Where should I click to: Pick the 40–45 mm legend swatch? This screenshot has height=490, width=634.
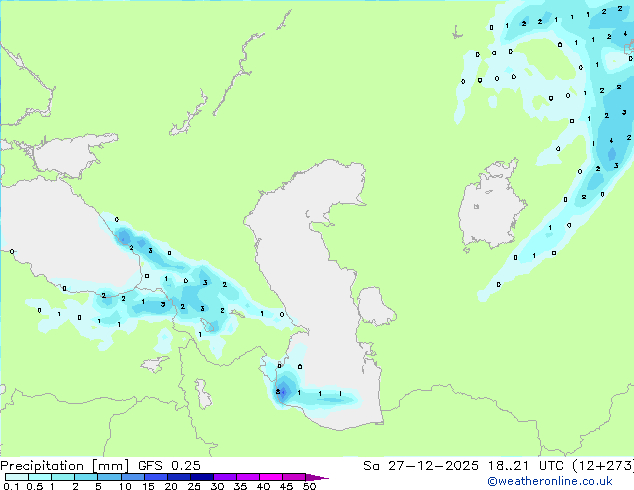(x=271, y=477)
